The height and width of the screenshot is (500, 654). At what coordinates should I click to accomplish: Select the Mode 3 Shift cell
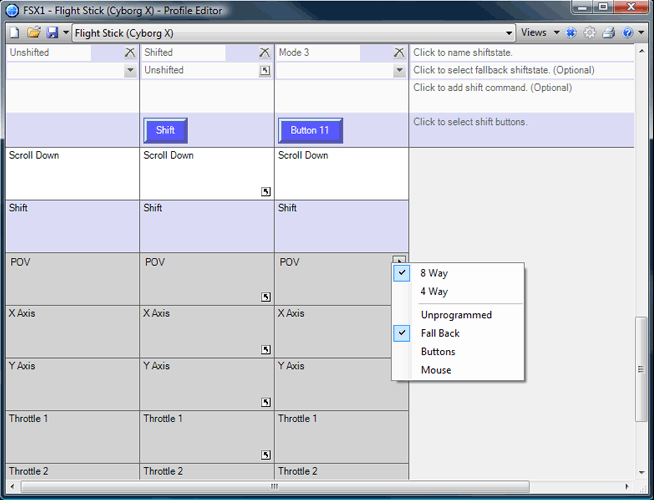pos(342,226)
